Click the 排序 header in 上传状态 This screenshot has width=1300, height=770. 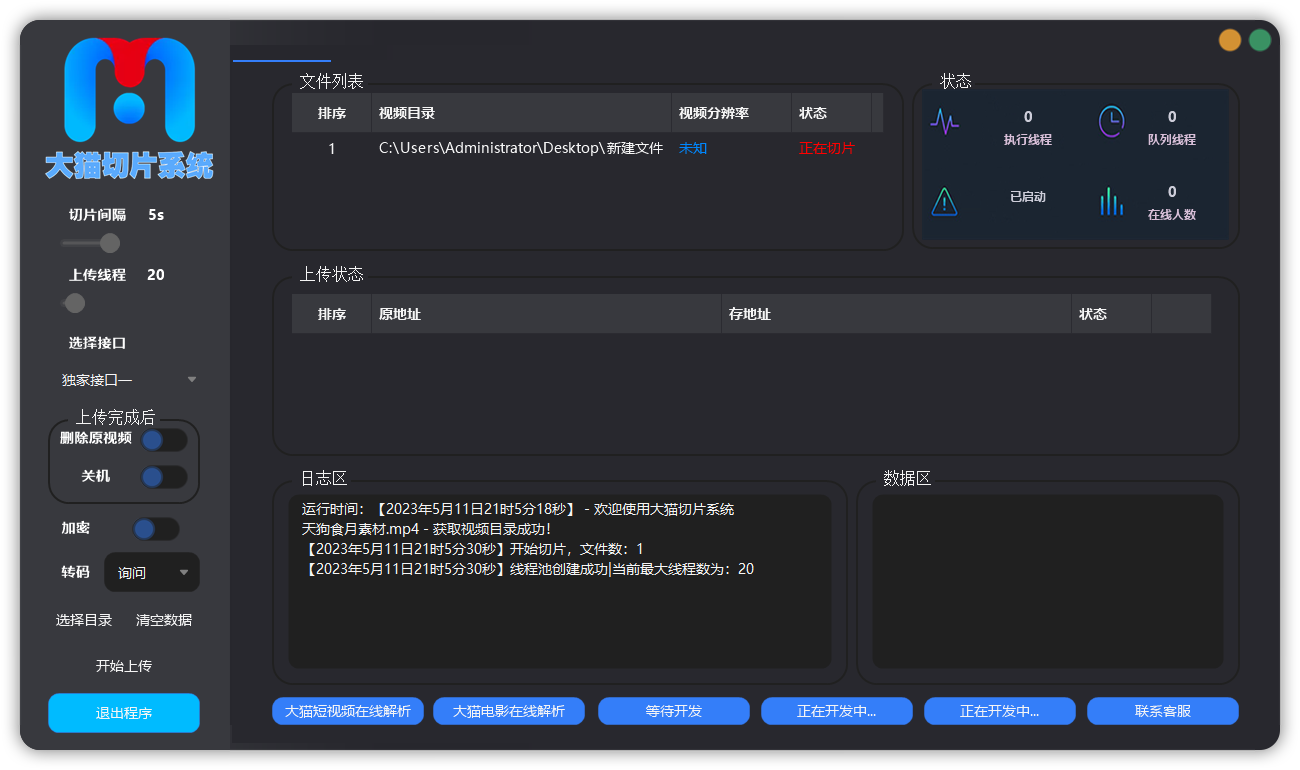tap(332, 314)
